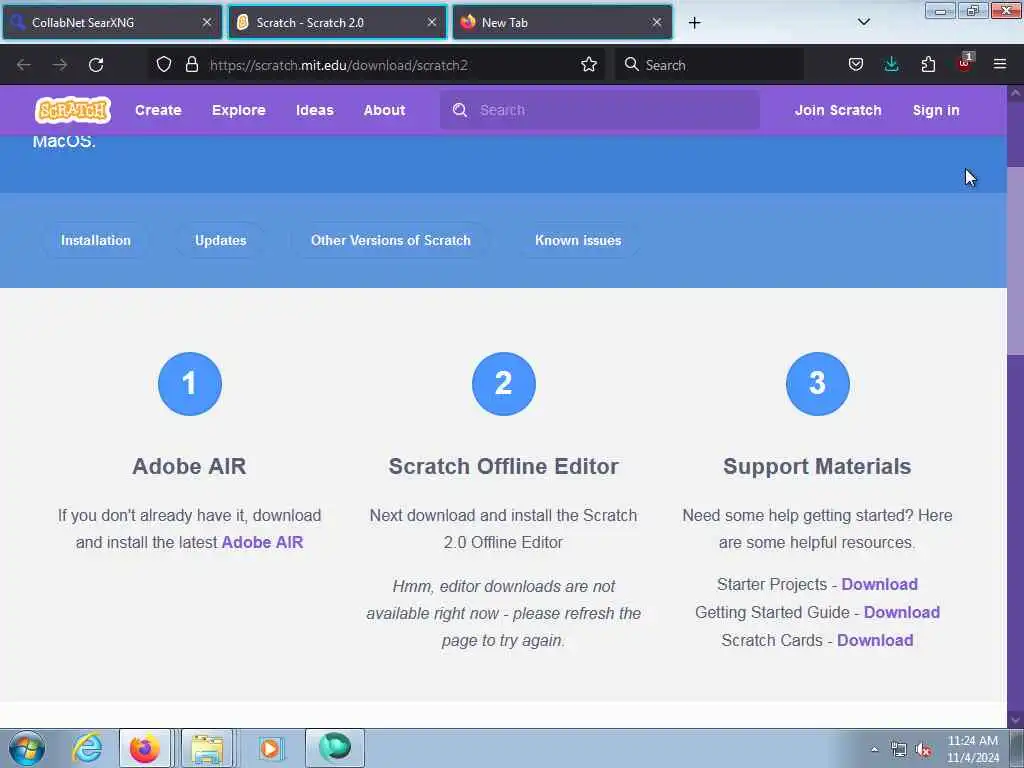Jump to the Installation section
Viewport: 1024px width, 768px height.
click(x=96, y=240)
